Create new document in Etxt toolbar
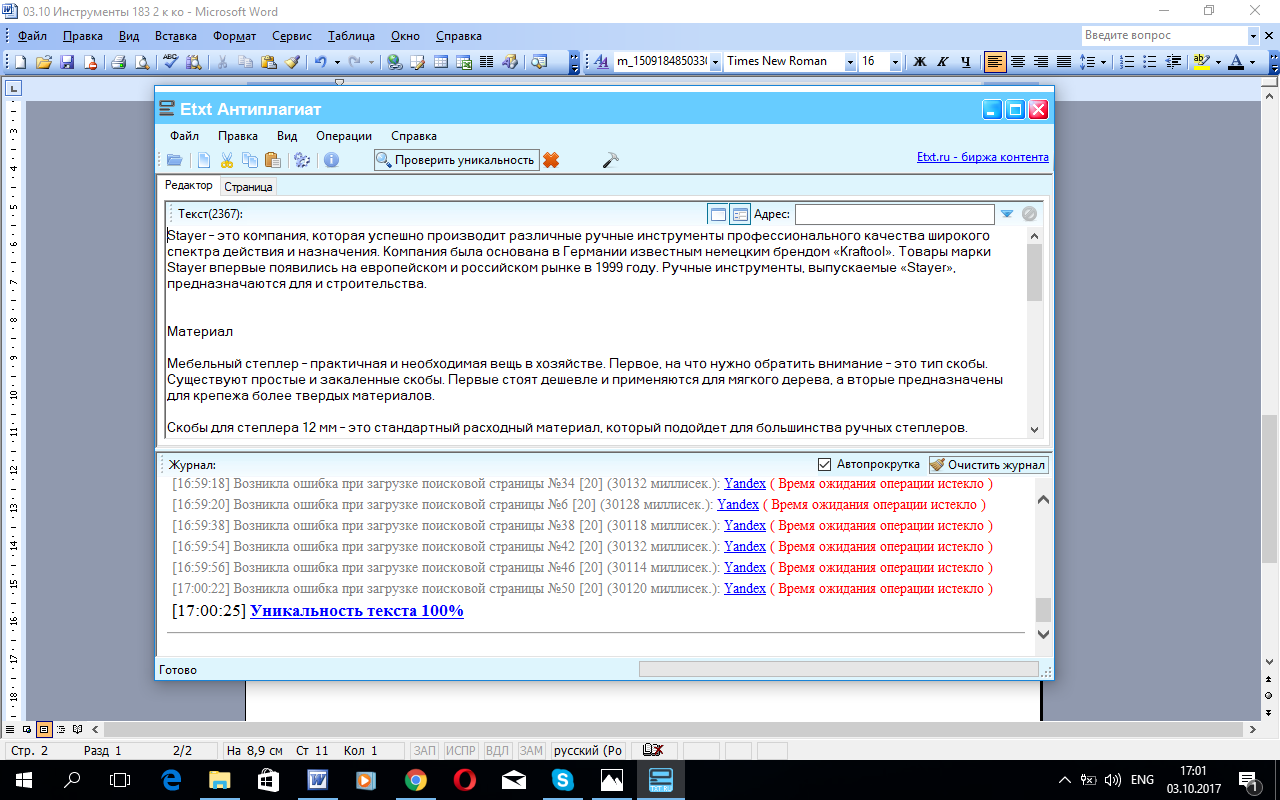Image resolution: width=1280 pixels, height=800 pixels. pos(204,160)
